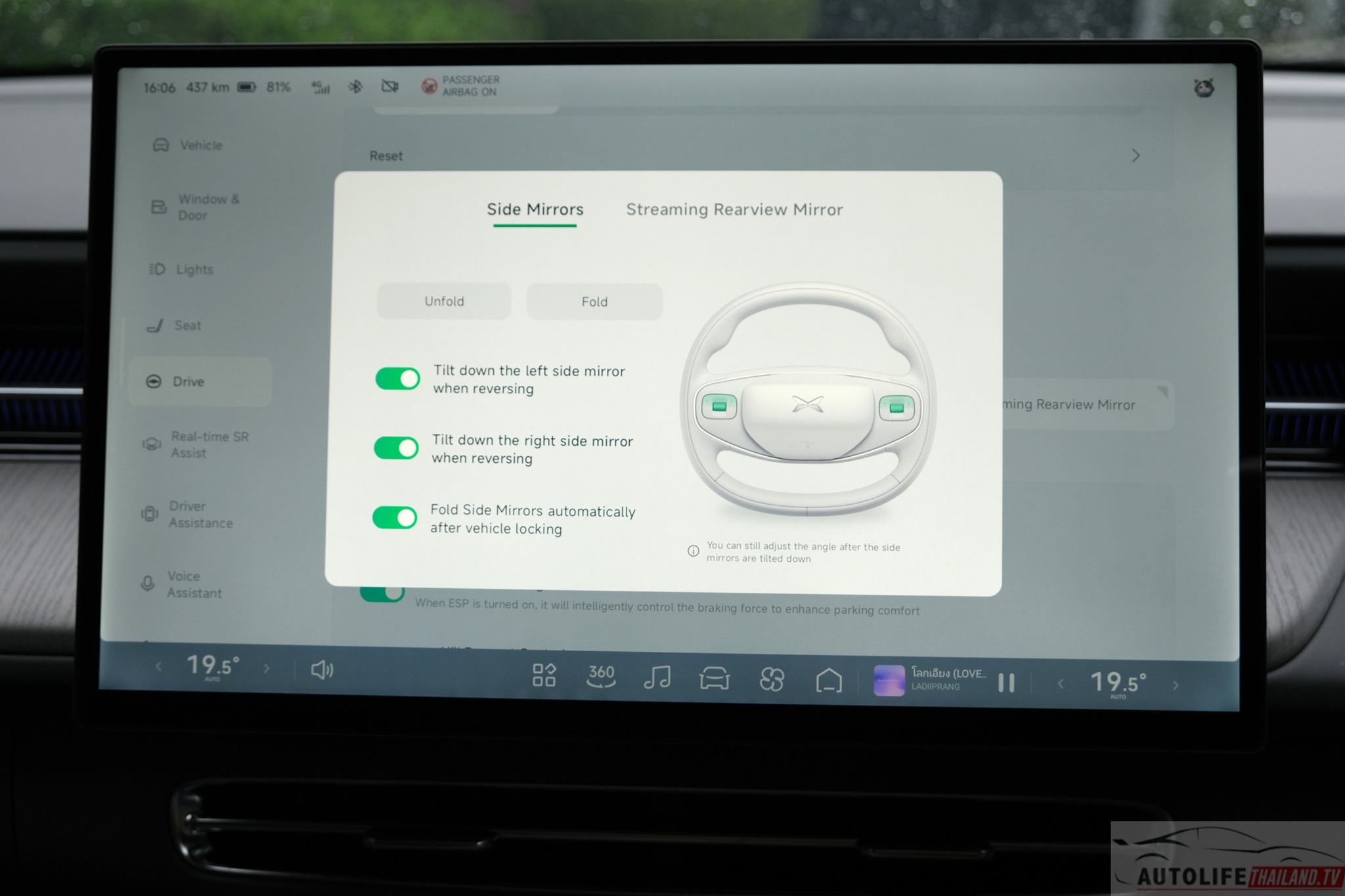Tap the 4G signal status icon
This screenshot has height=896, width=1345.
(x=321, y=87)
